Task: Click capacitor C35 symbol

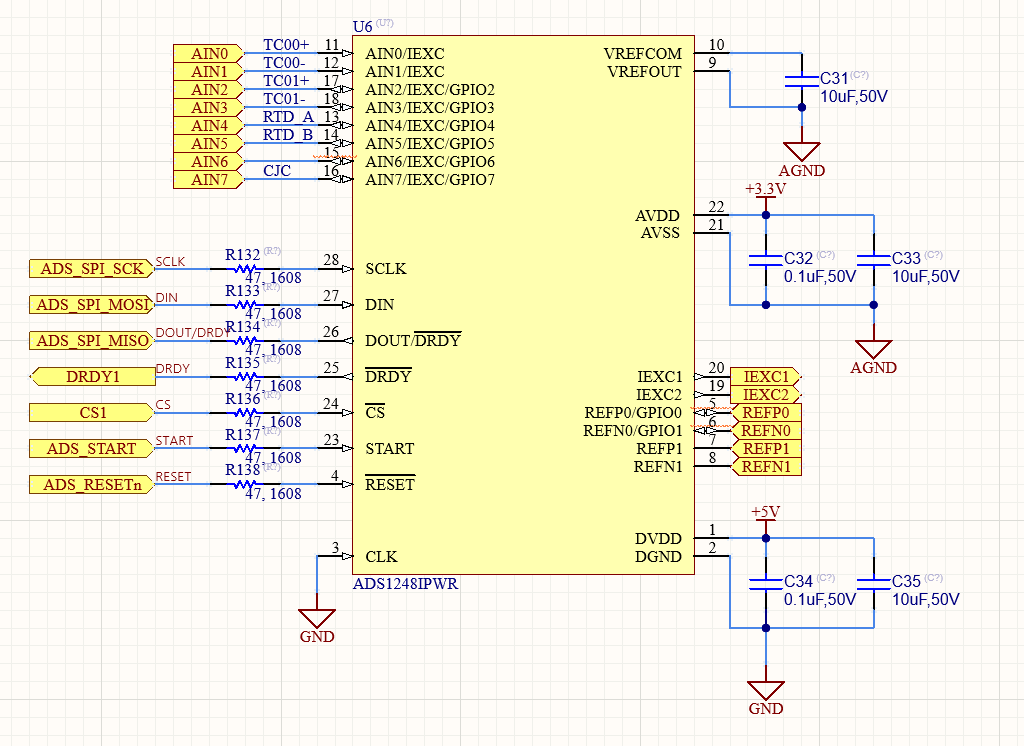Action: 873,583
